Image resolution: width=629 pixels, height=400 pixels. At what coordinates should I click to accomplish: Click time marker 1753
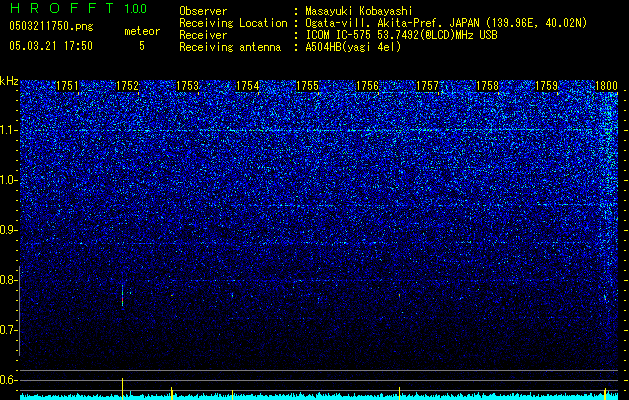(187, 86)
